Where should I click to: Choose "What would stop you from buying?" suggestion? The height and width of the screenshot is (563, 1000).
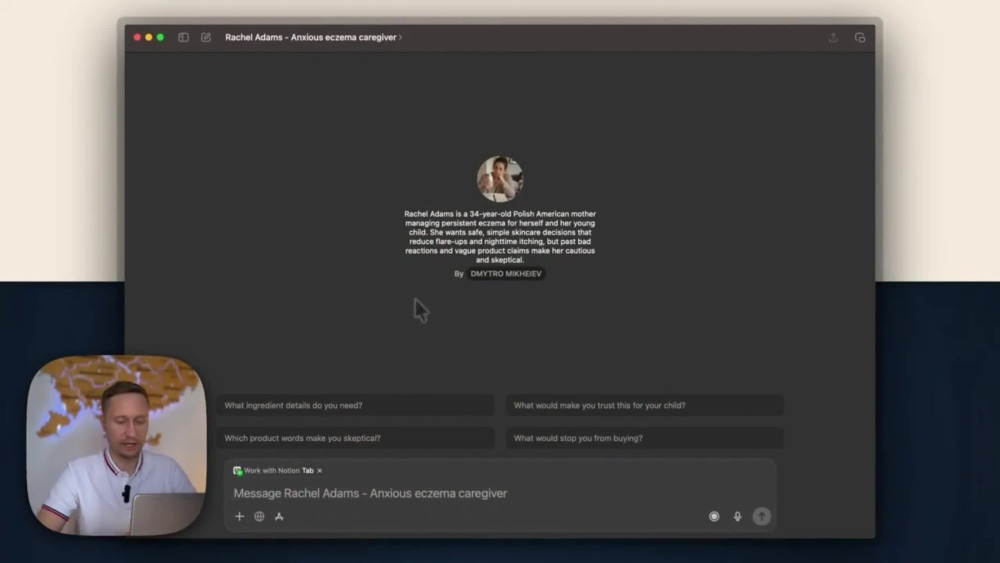click(x=645, y=438)
